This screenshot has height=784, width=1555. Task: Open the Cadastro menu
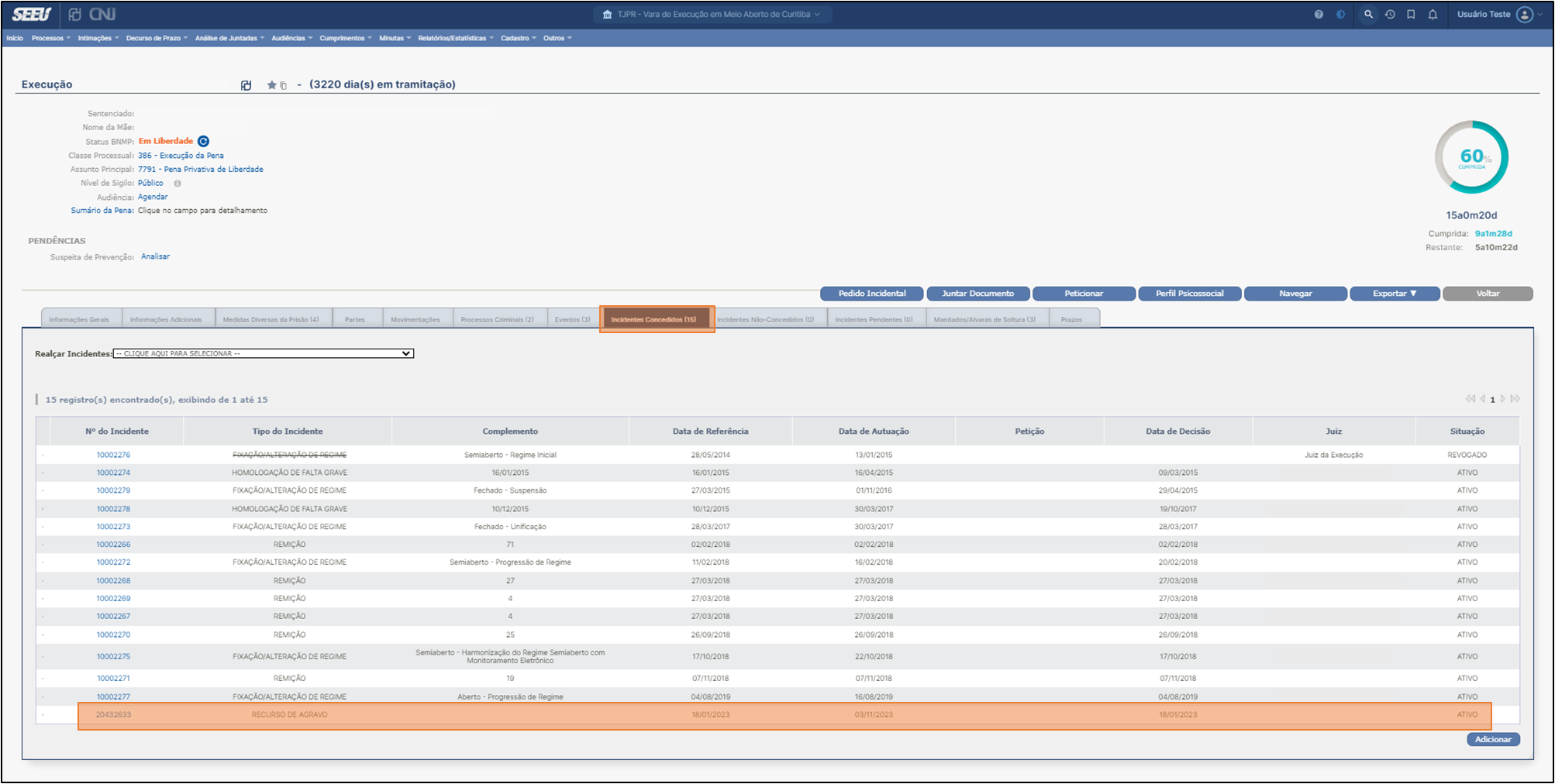point(518,38)
